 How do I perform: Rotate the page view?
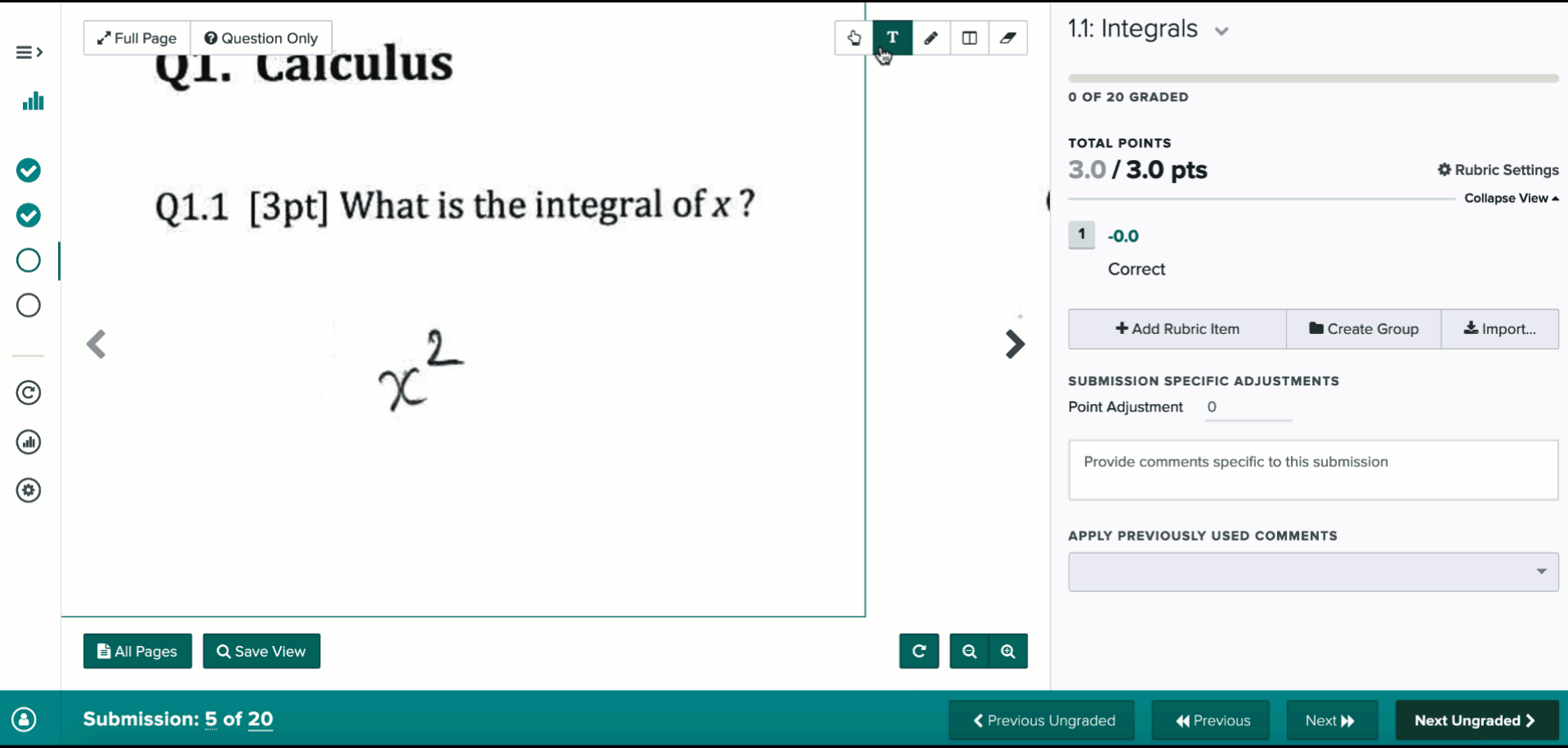(x=919, y=651)
